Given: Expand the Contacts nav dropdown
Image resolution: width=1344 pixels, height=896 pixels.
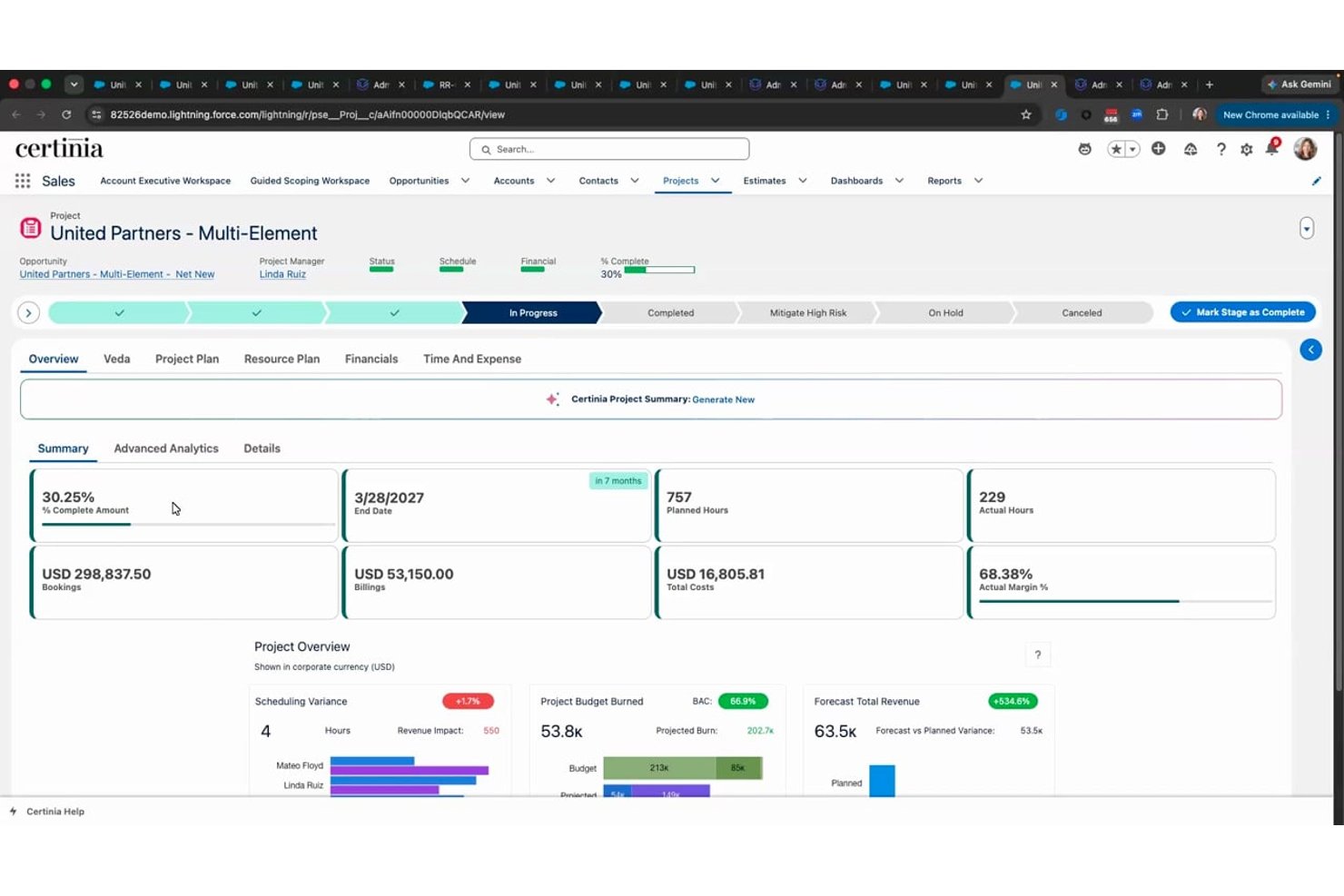Looking at the screenshot, I should point(635,181).
